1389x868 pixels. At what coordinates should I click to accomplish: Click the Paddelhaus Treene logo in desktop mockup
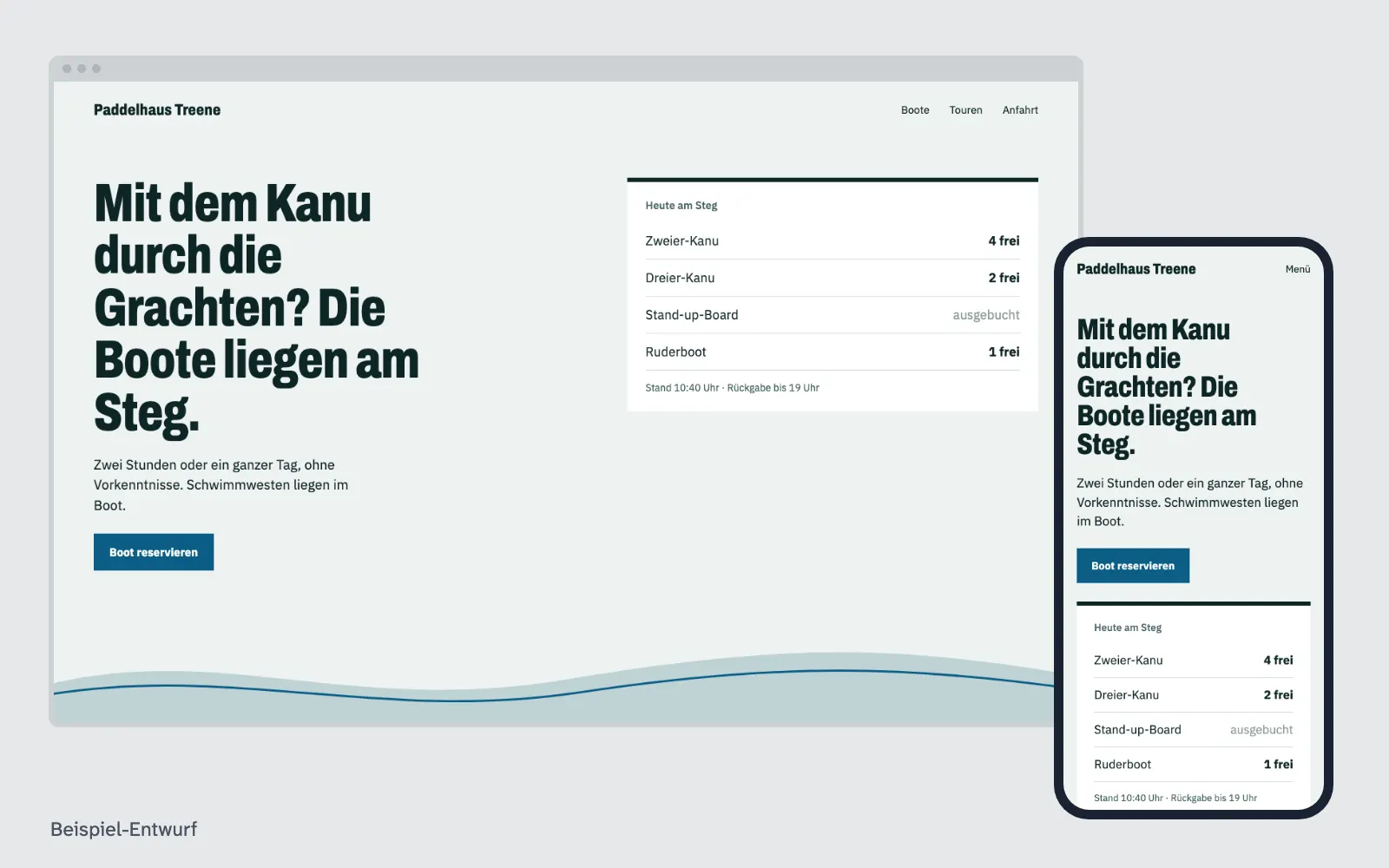pyautogui.click(x=157, y=110)
